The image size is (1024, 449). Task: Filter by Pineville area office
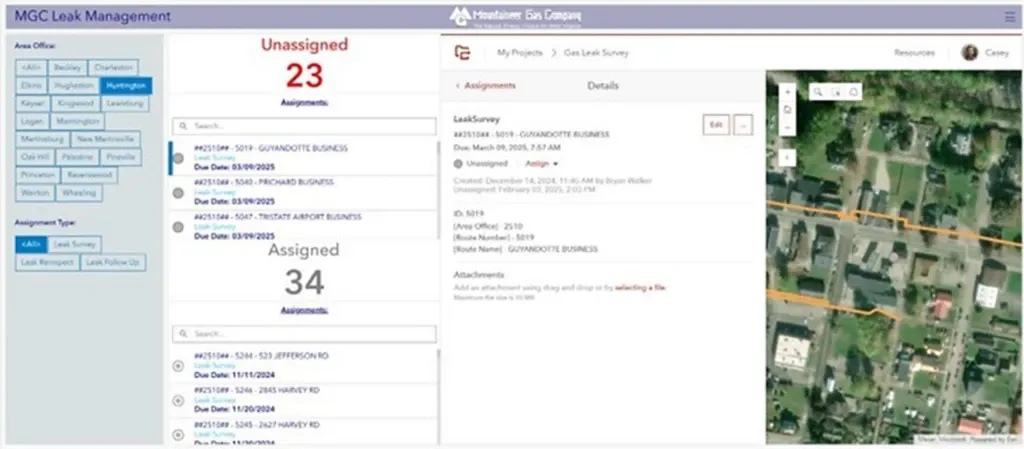click(x=121, y=157)
